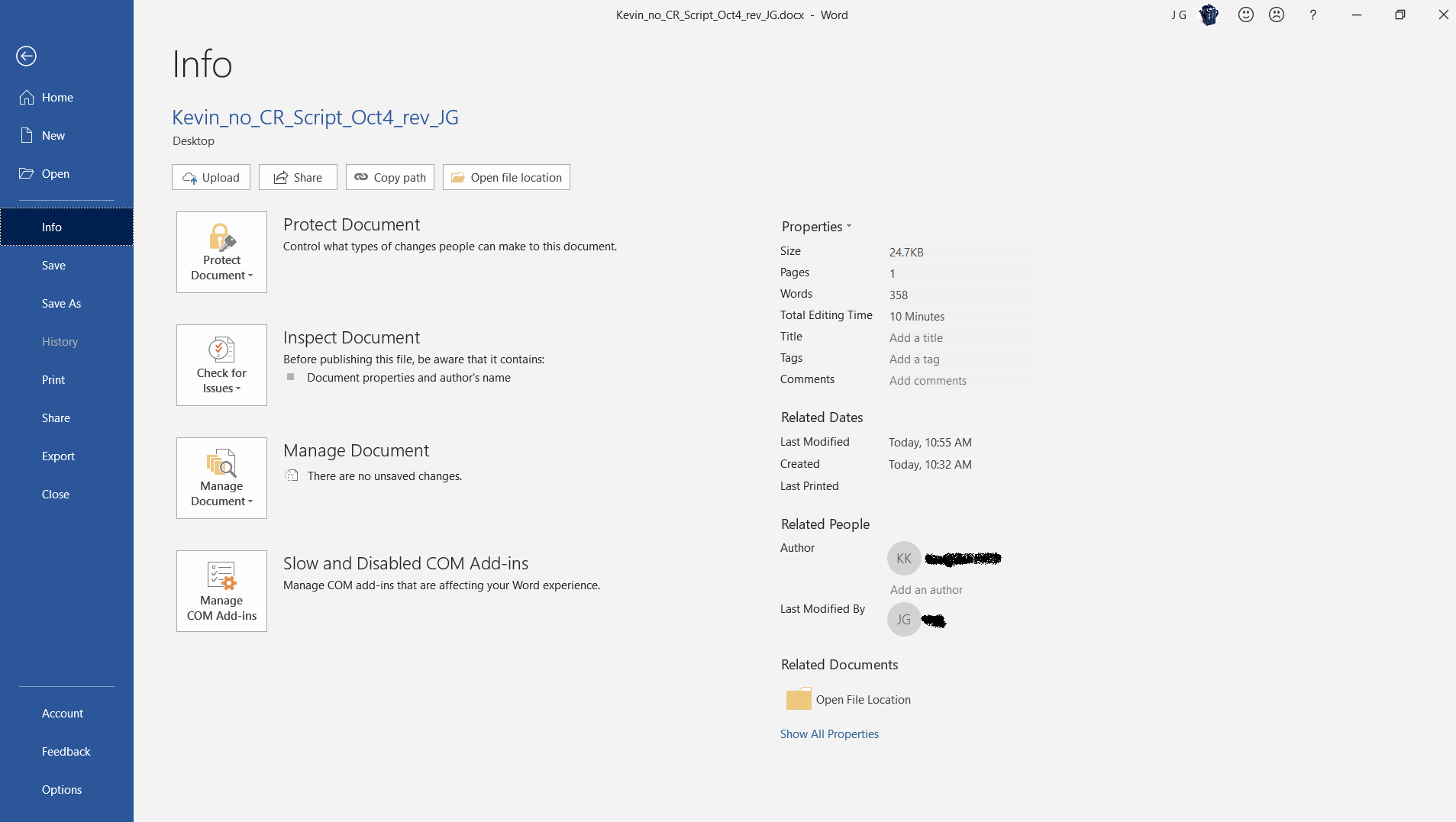1456x822 pixels.
Task: Click the Desktop location text
Action: pyautogui.click(x=193, y=141)
